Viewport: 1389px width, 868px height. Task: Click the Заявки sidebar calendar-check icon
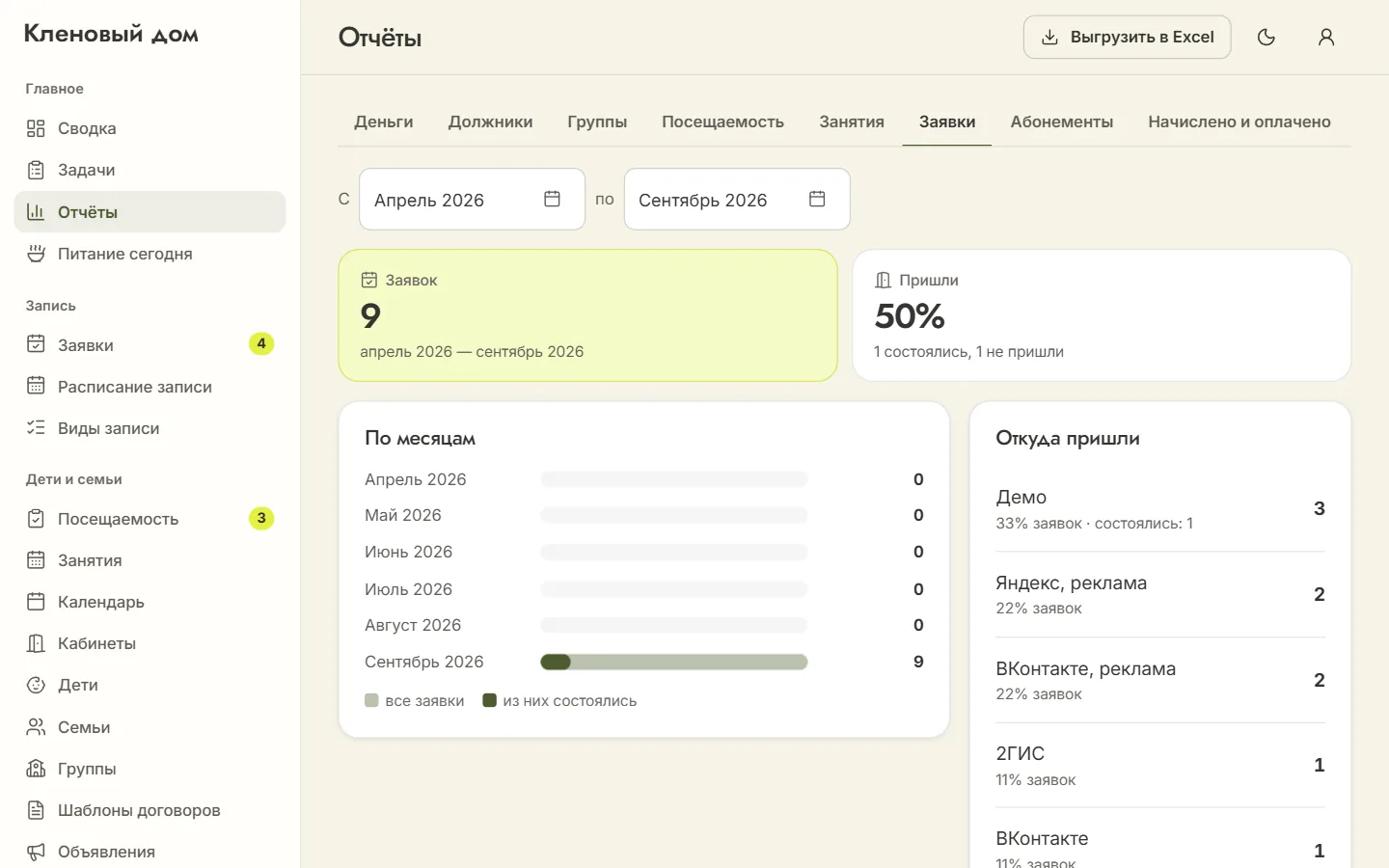click(36, 344)
